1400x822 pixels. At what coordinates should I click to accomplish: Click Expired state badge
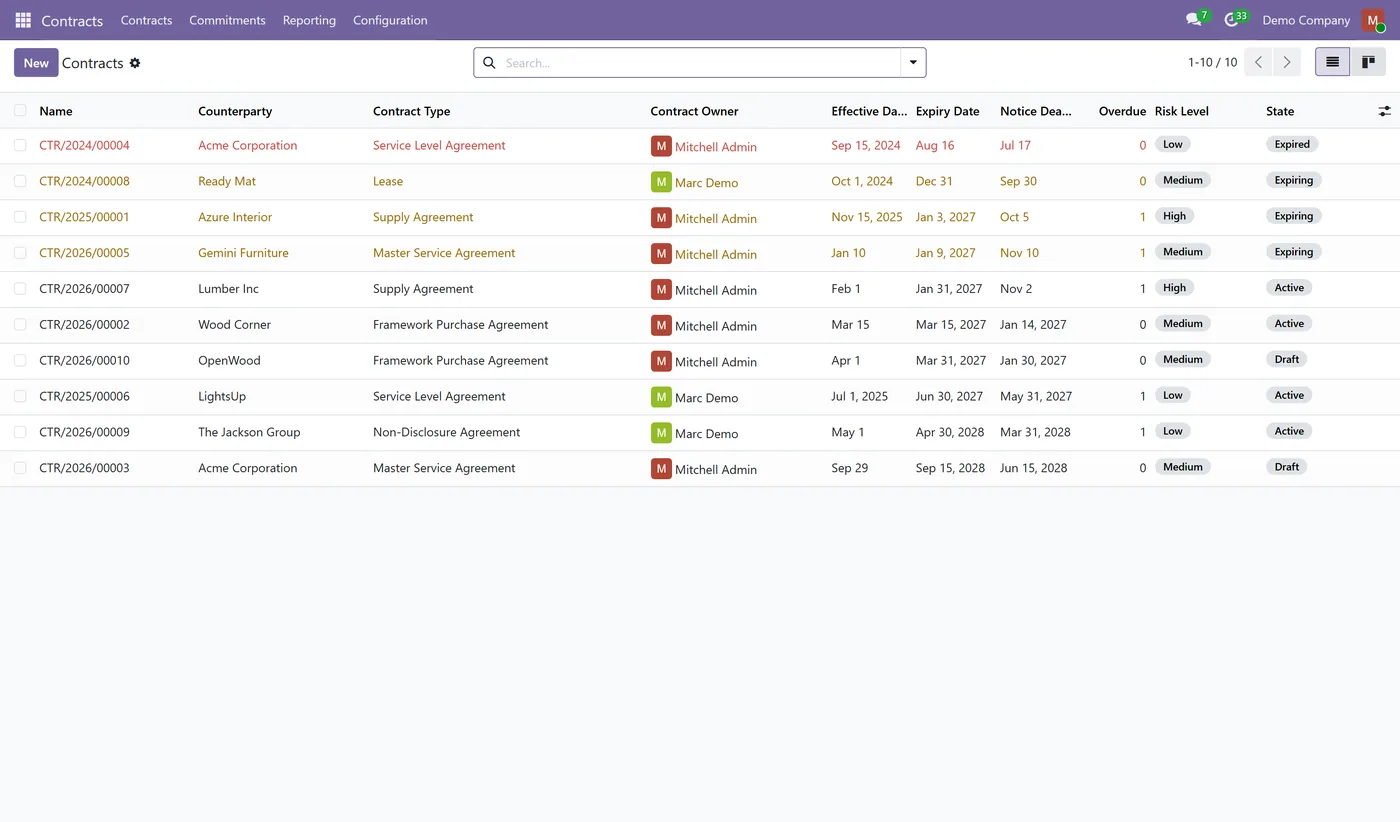1292,145
